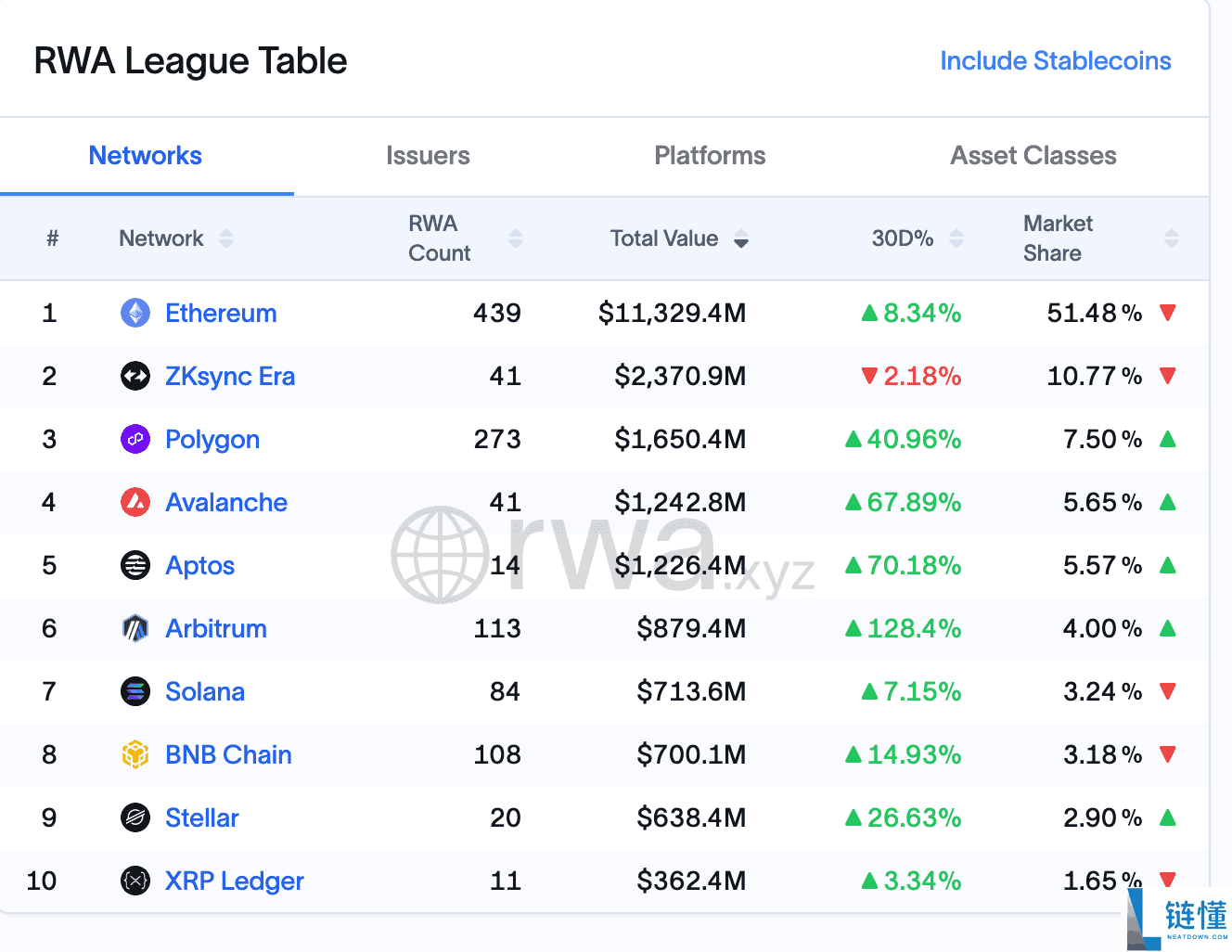
Task: Click the Total Value column header
Action: click(664, 238)
